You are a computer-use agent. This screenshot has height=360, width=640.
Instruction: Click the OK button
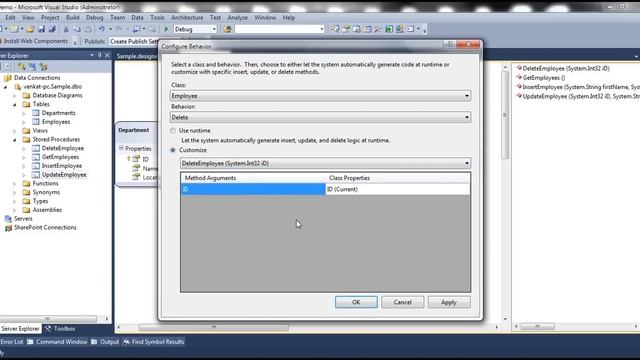(x=356, y=302)
